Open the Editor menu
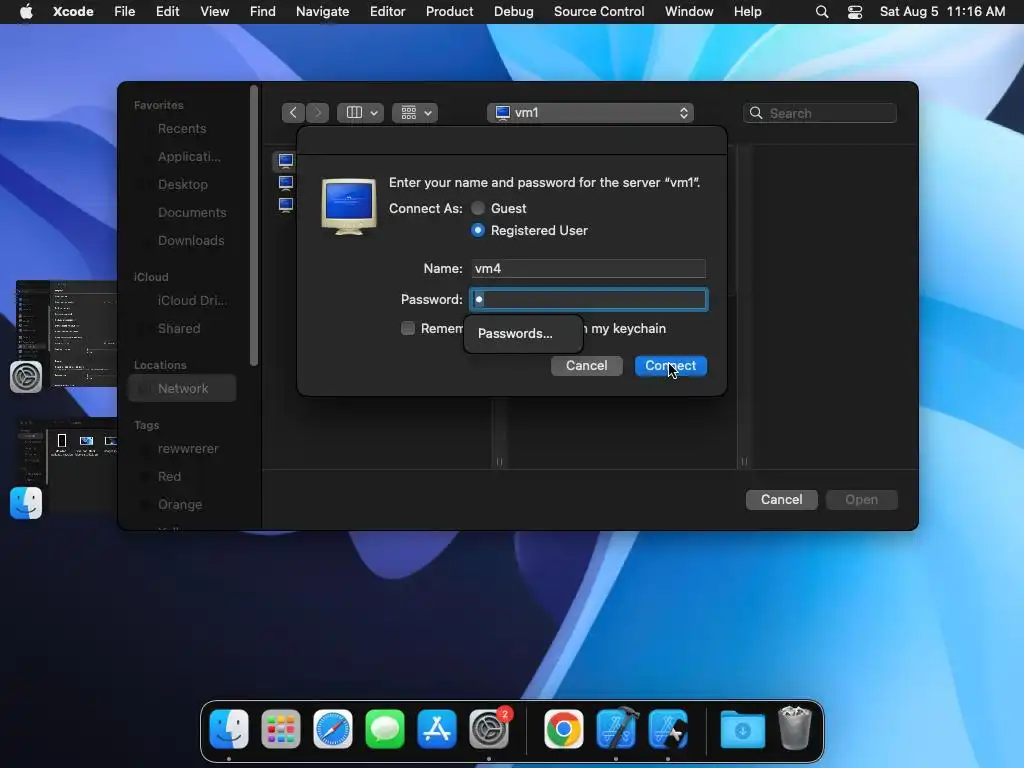Image resolution: width=1024 pixels, height=768 pixels. pyautogui.click(x=387, y=12)
